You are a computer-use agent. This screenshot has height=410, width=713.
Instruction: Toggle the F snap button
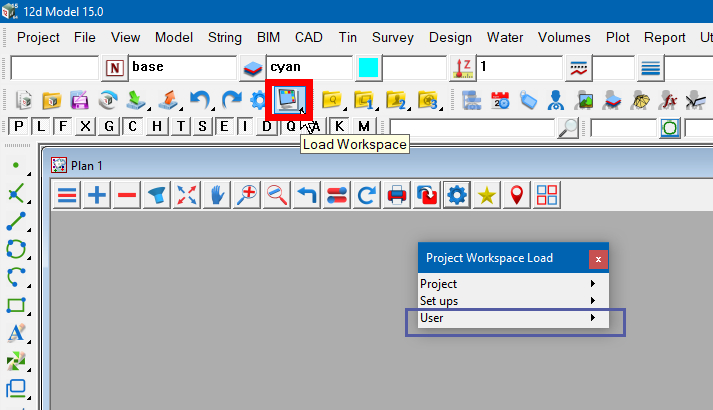tap(63, 126)
